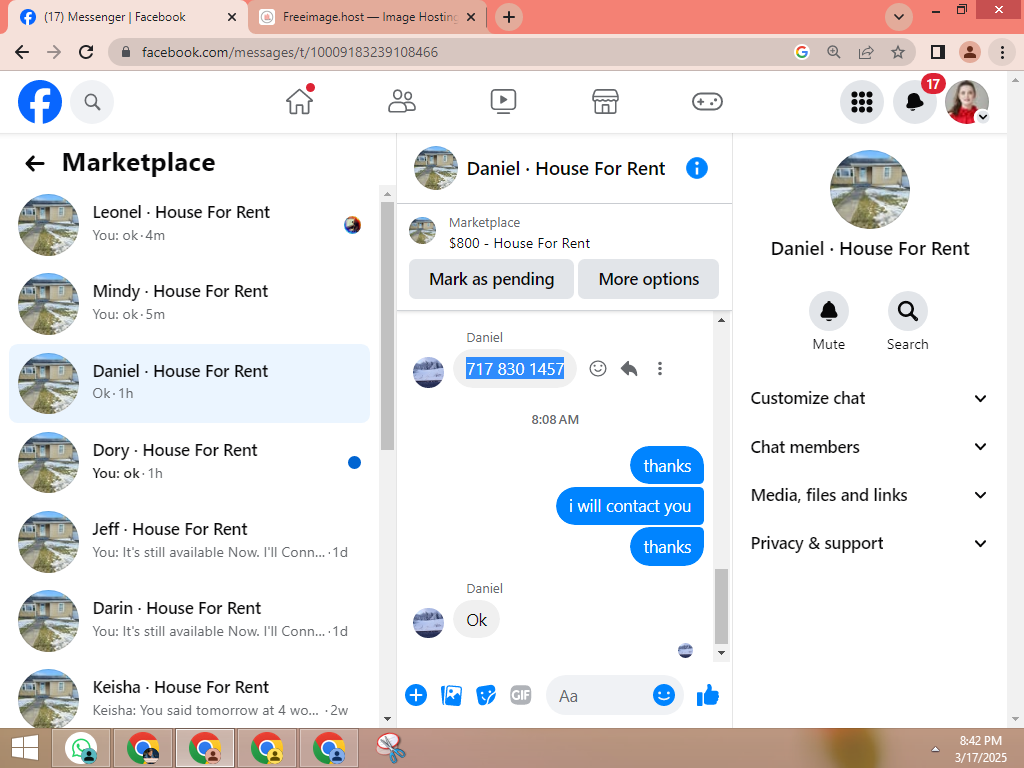Click the address bar URL
This screenshot has width=1024, height=768.
tap(290, 52)
